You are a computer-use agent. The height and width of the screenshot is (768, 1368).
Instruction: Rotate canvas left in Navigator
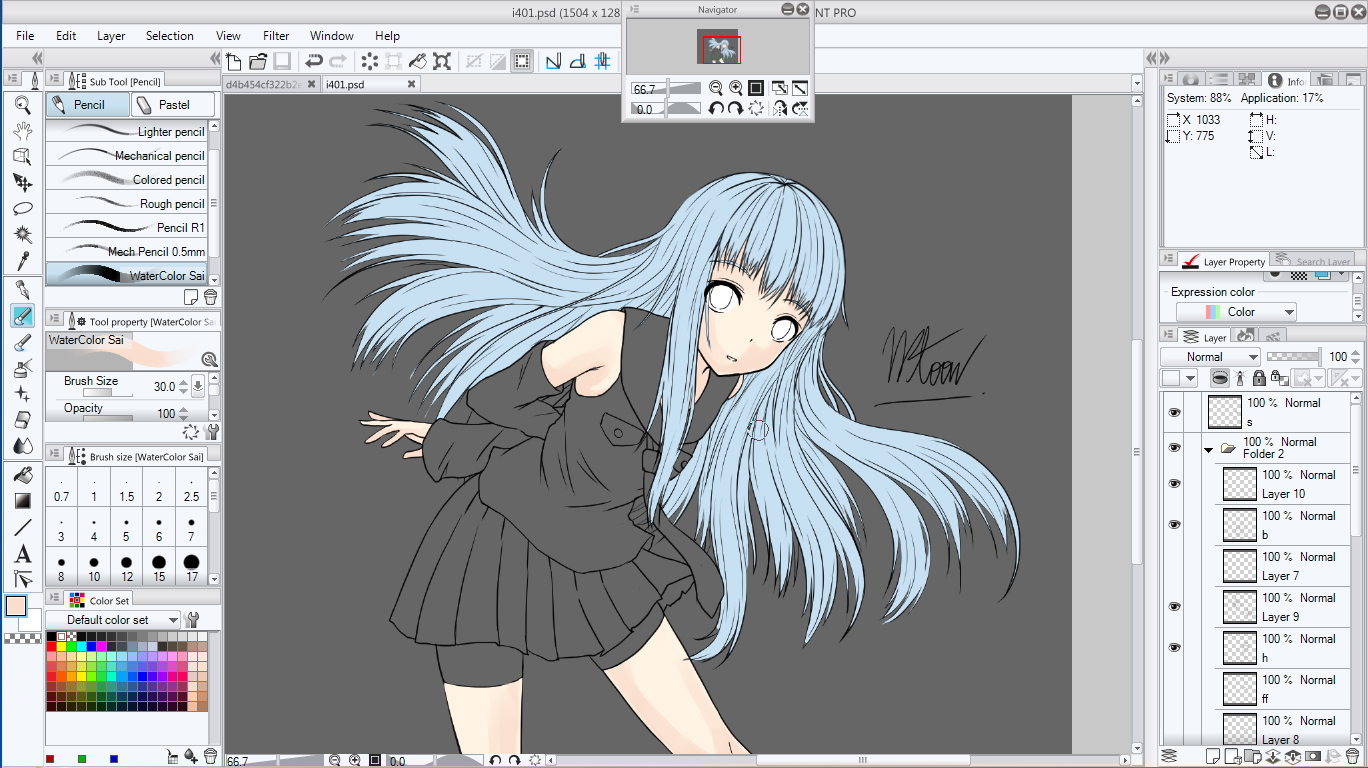(x=716, y=108)
